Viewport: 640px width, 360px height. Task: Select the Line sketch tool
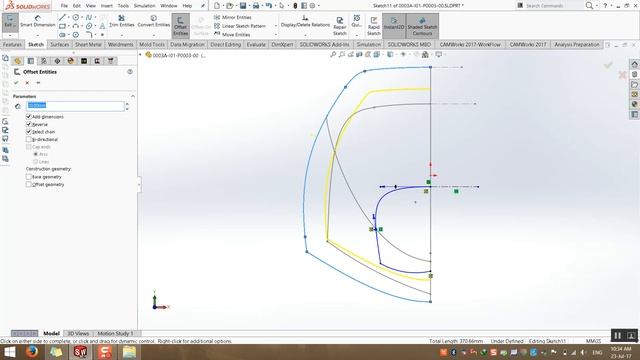pos(62,18)
